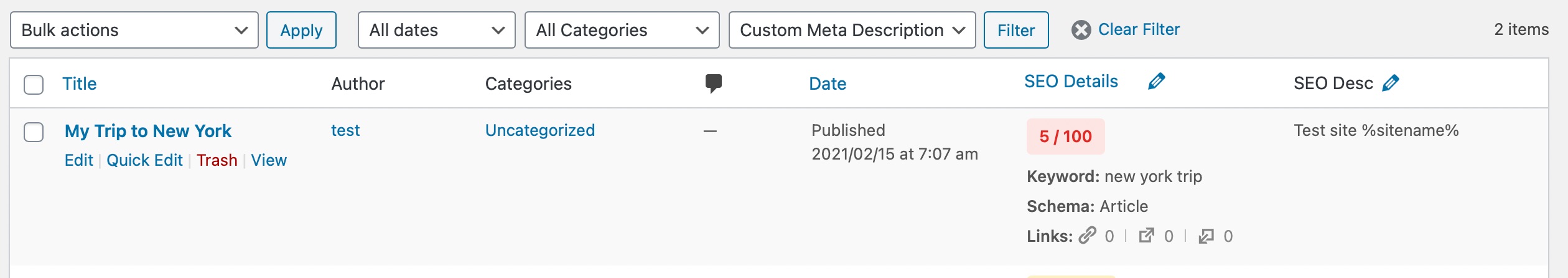Sort posts by Title column
The width and height of the screenshot is (1568, 278).
click(x=80, y=84)
